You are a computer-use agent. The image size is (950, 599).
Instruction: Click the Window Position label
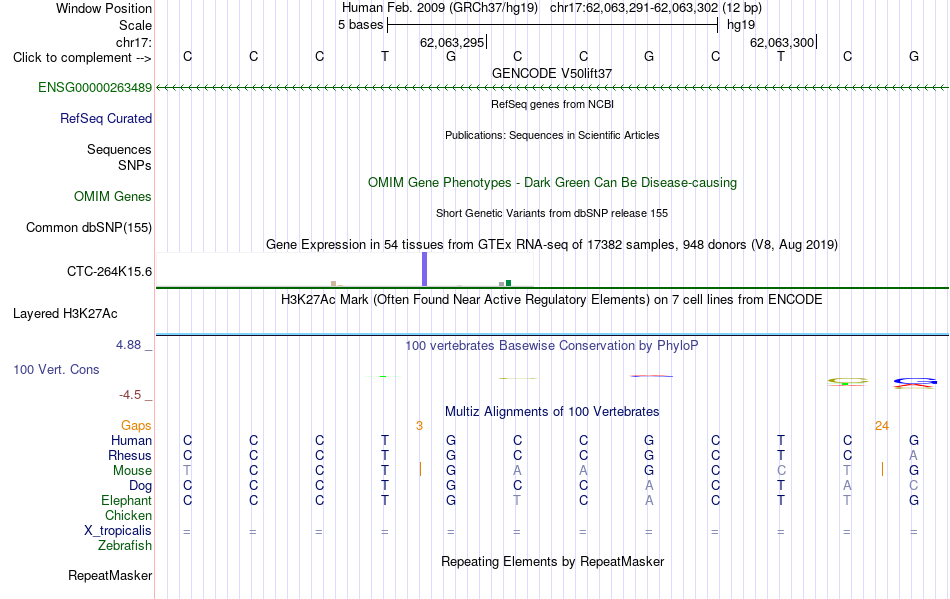tap(104, 8)
